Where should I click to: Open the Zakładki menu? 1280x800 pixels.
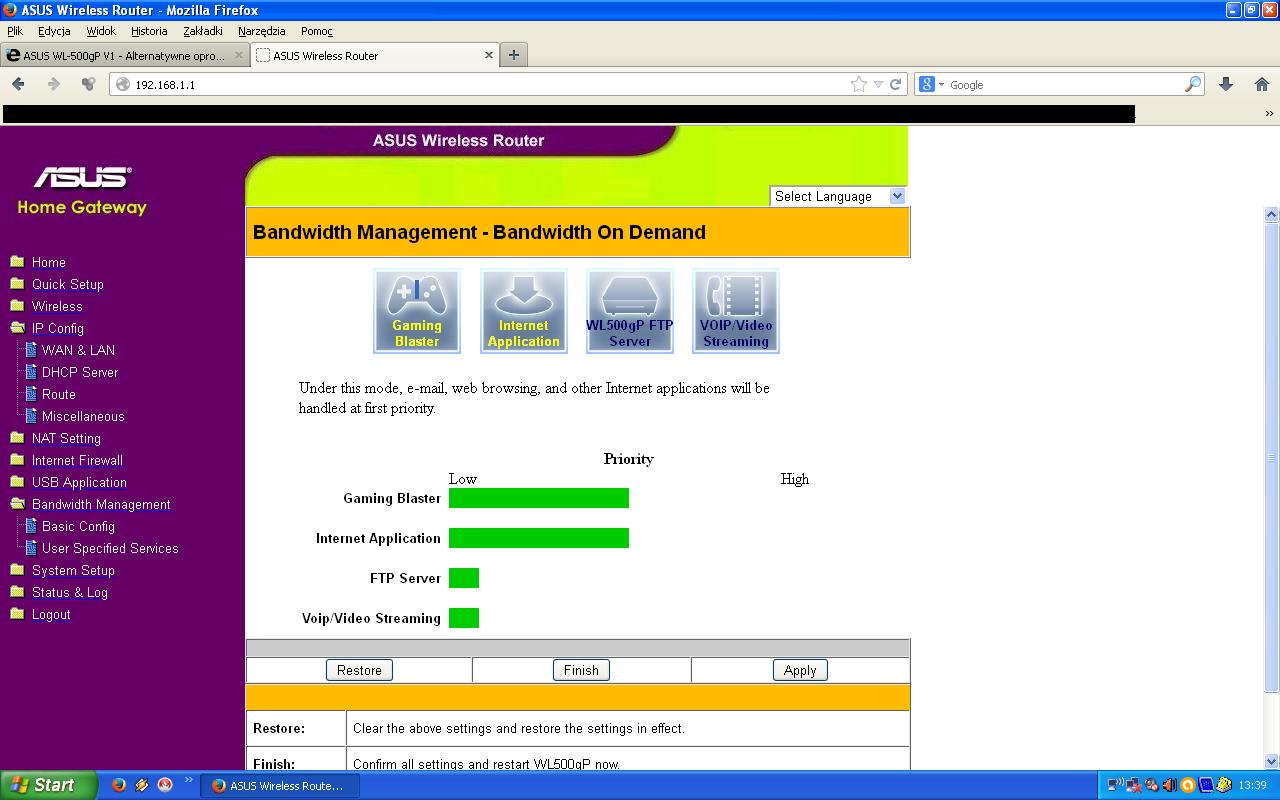[x=203, y=31]
